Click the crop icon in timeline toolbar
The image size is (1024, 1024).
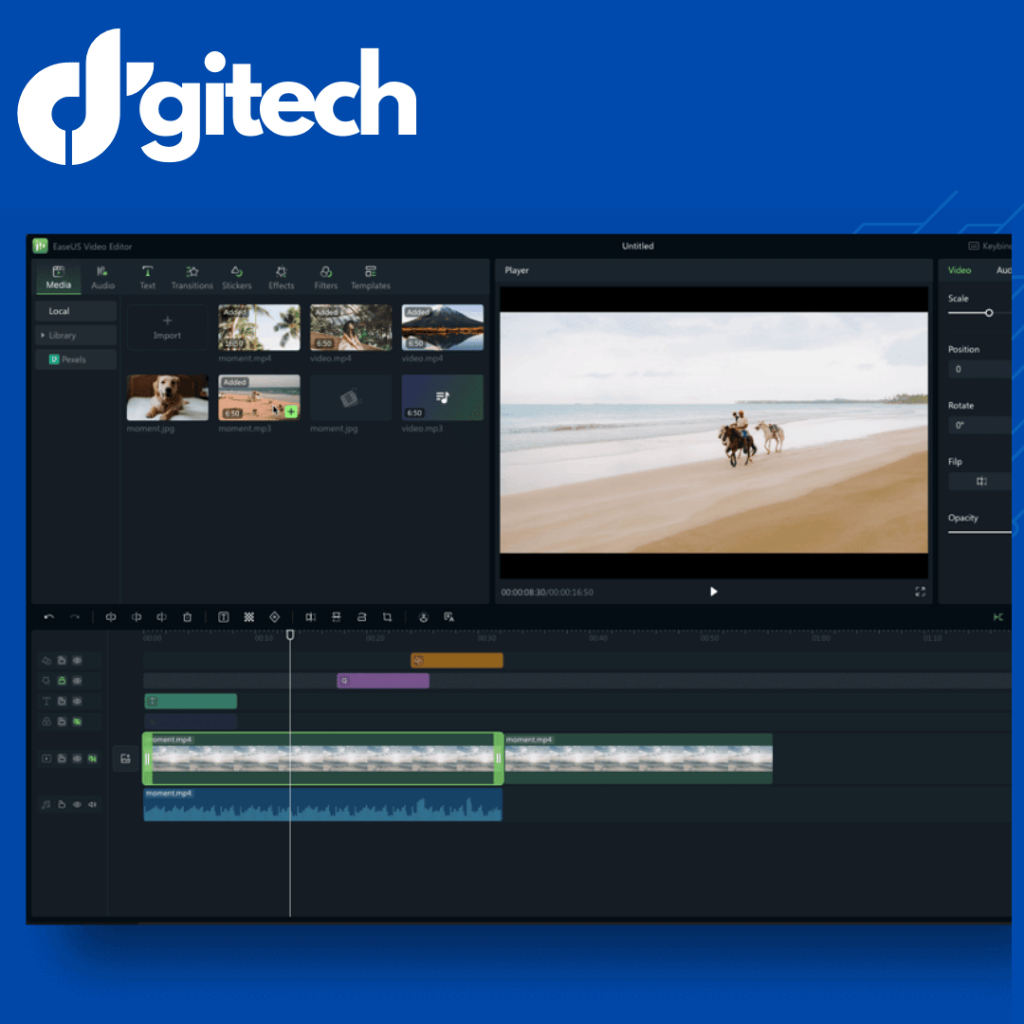click(387, 617)
